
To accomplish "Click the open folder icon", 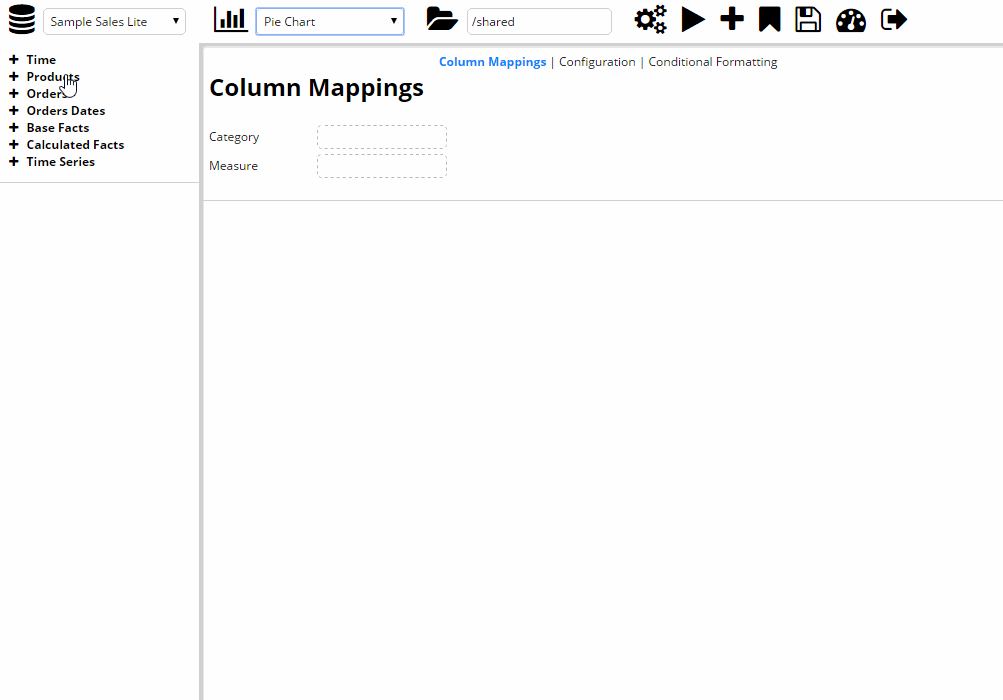I will pos(441,19).
